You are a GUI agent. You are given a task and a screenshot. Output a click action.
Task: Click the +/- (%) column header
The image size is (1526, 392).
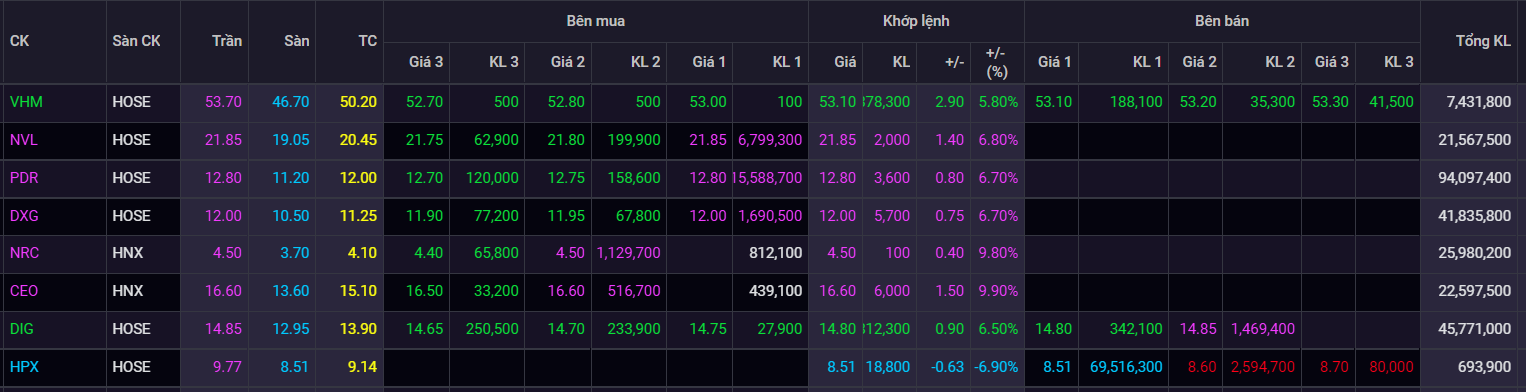point(996,62)
